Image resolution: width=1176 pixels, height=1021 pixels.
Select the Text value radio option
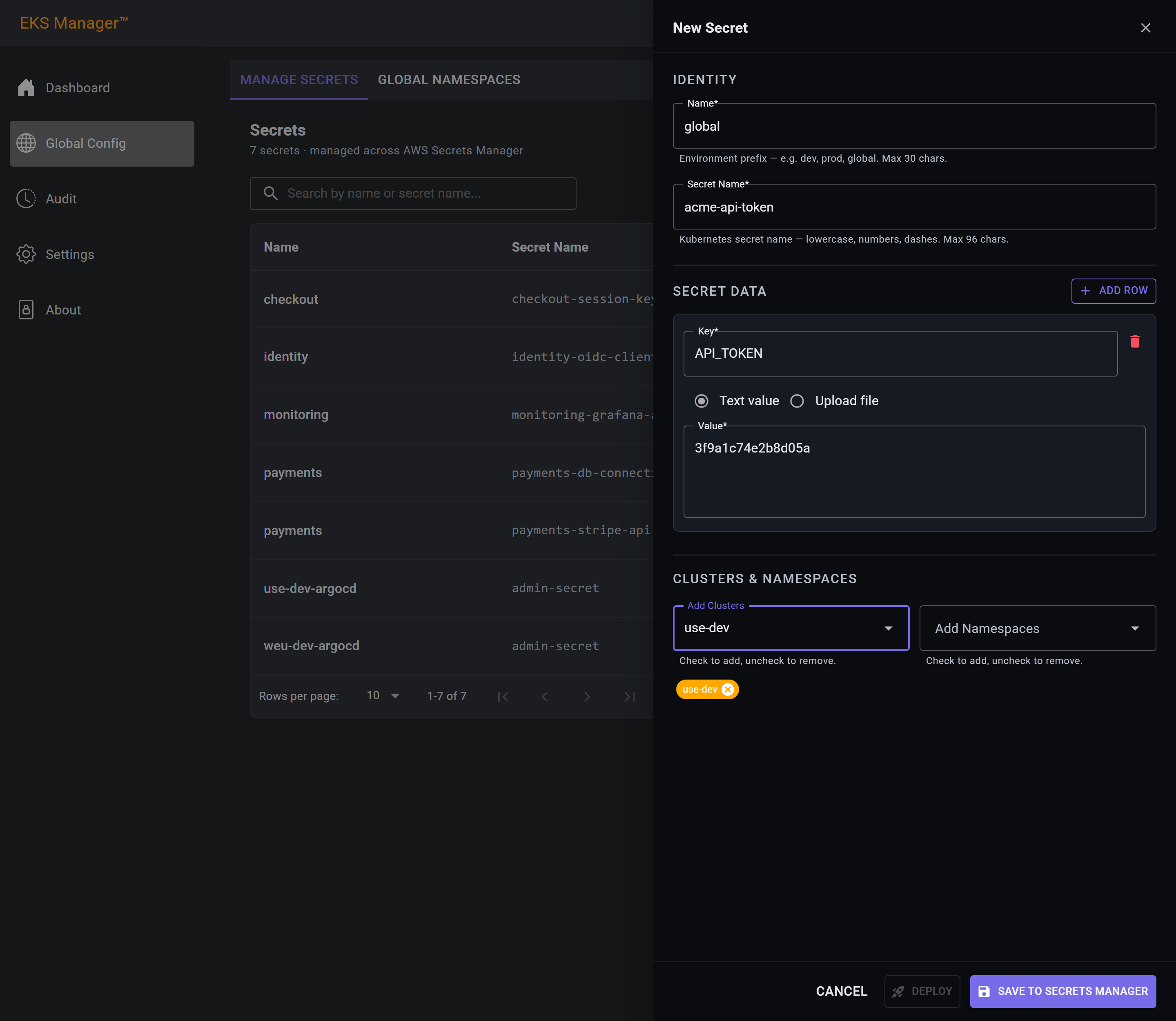(702, 401)
